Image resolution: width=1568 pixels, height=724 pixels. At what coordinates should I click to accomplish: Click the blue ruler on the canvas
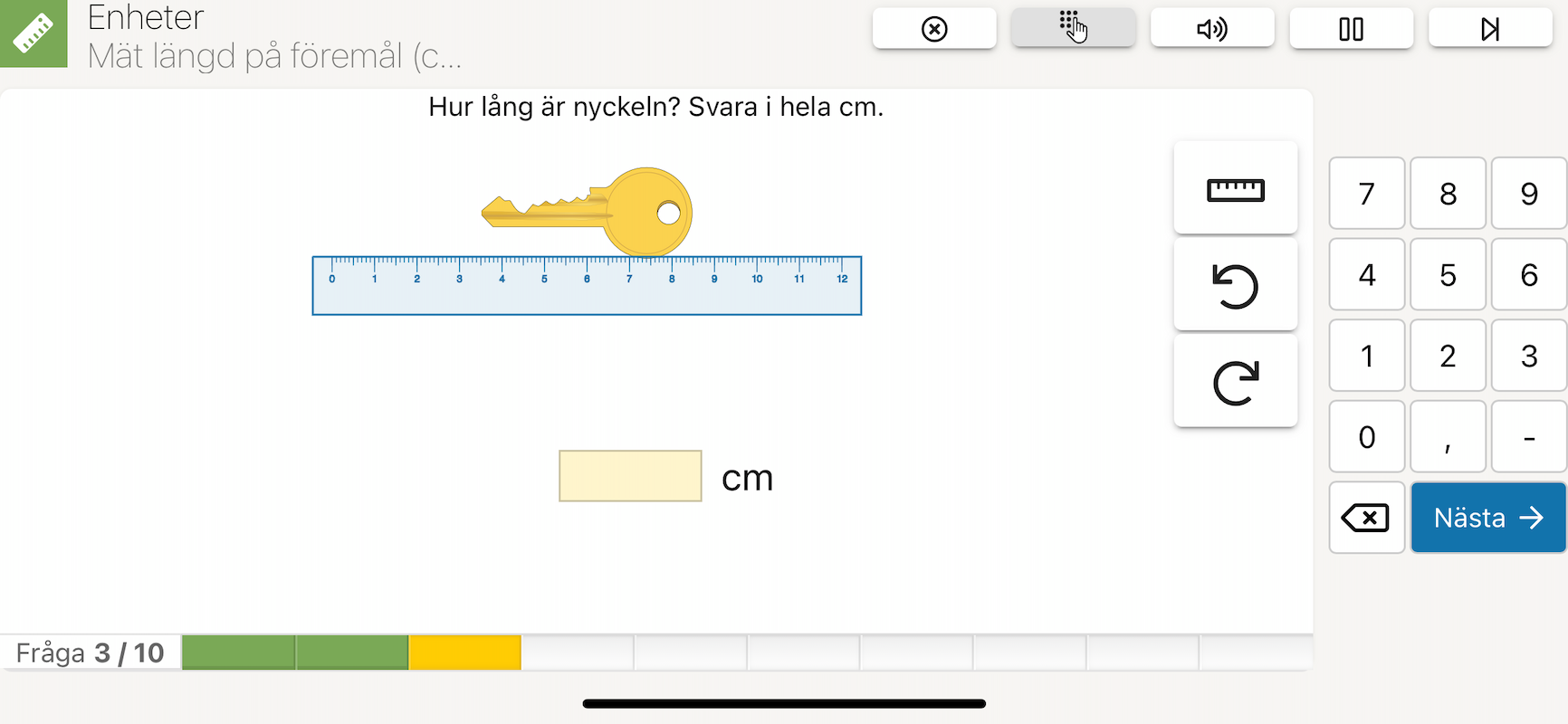587,286
